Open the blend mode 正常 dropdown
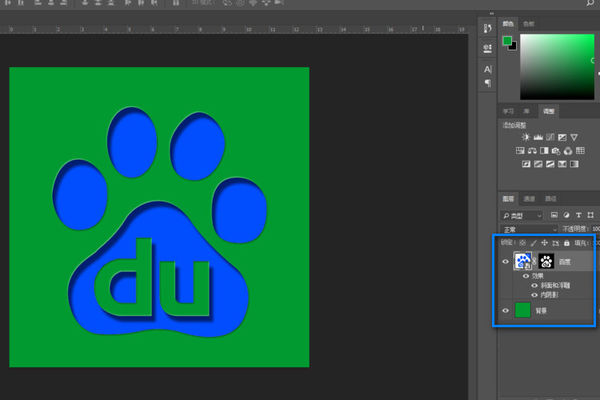The height and width of the screenshot is (400, 600). (529, 229)
